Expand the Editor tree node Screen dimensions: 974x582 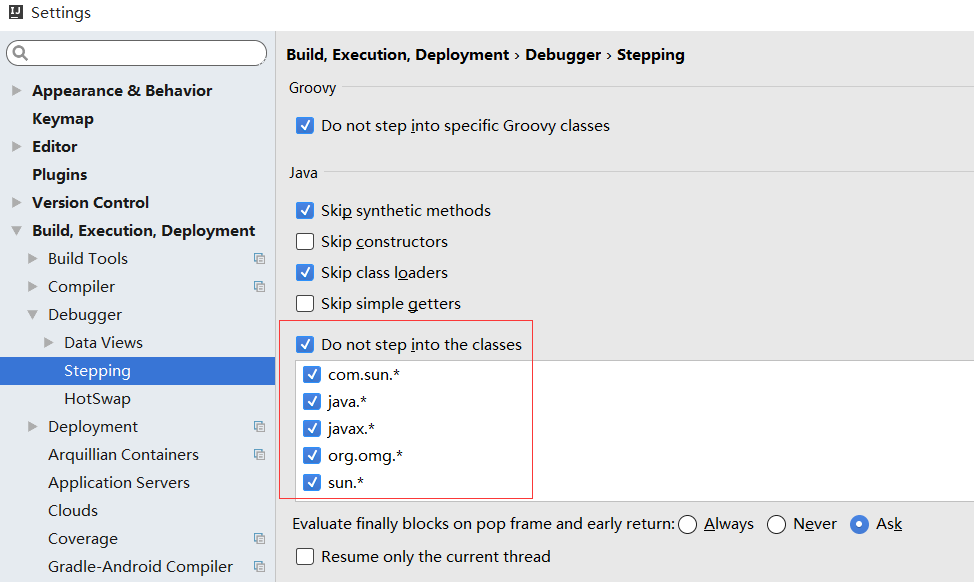[x=16, y=146]
